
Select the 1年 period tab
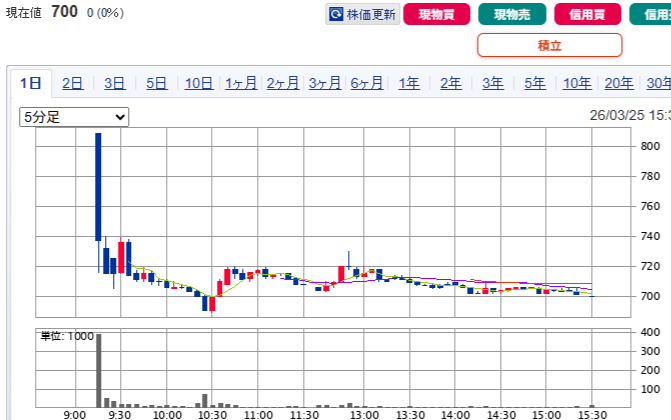(x=409, y=84)
